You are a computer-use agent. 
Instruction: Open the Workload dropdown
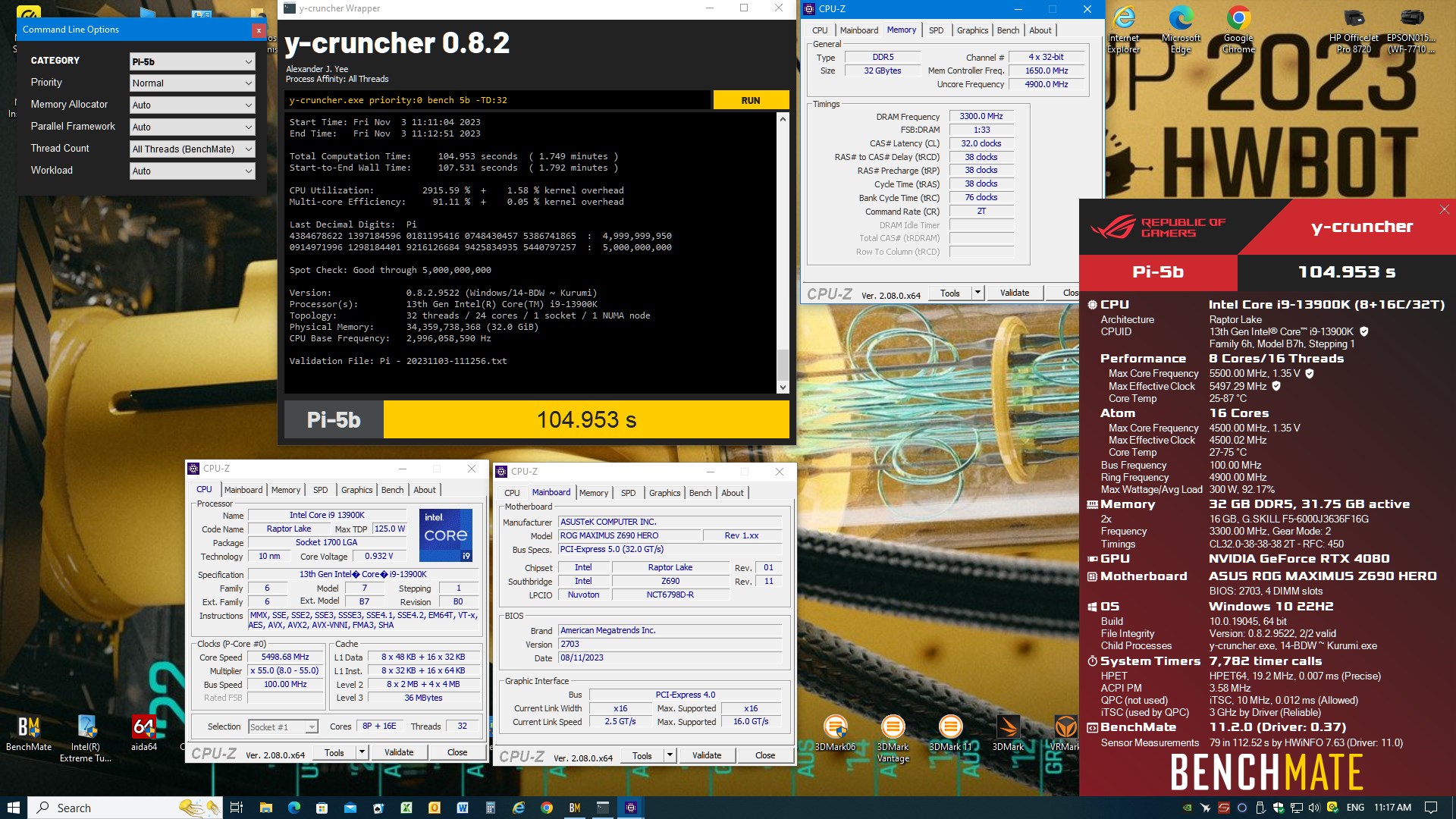[192, 171]
